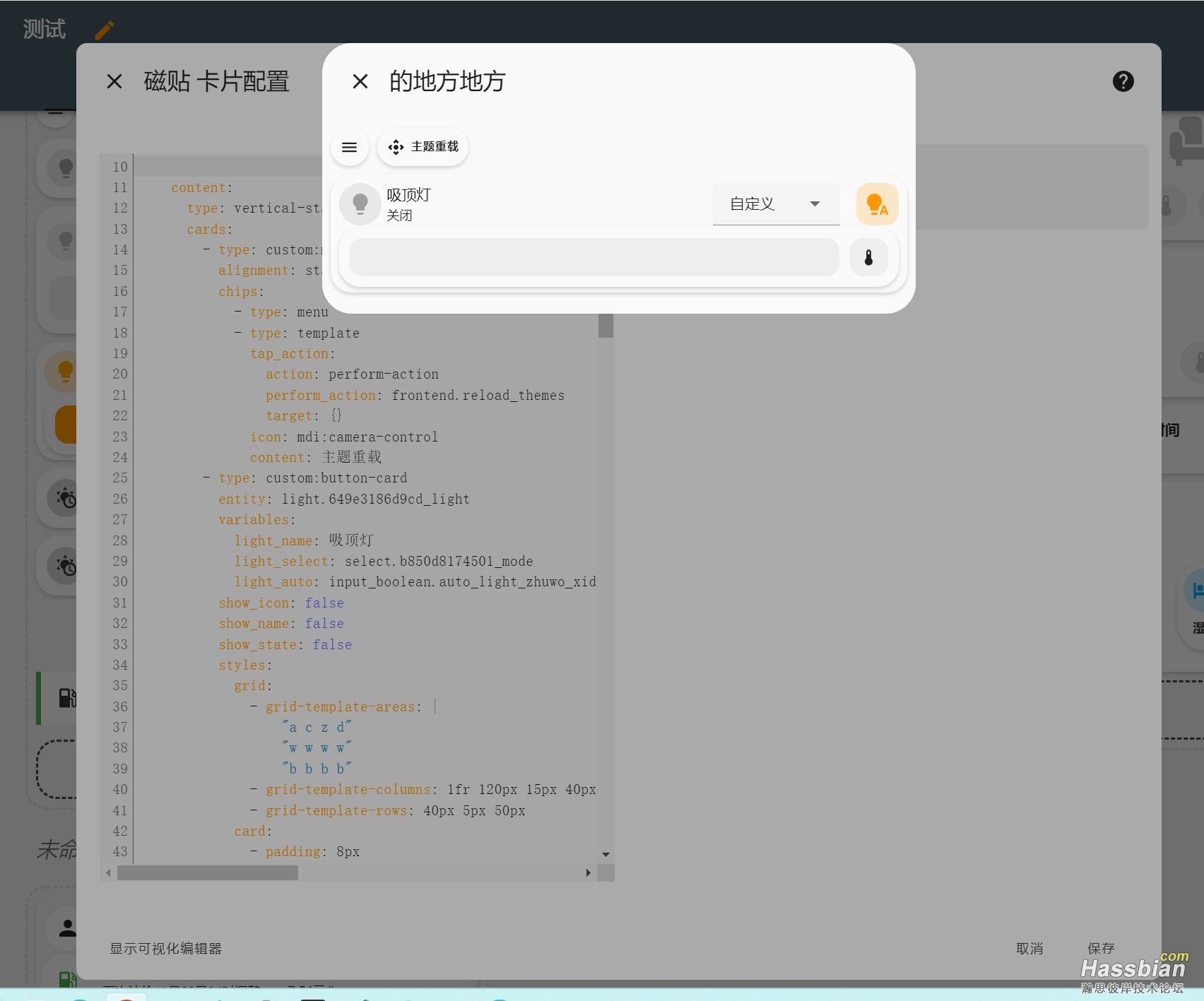Click the custom:button-card type line
This screenshot has width=1204, height=1001.
coord(305,478)
